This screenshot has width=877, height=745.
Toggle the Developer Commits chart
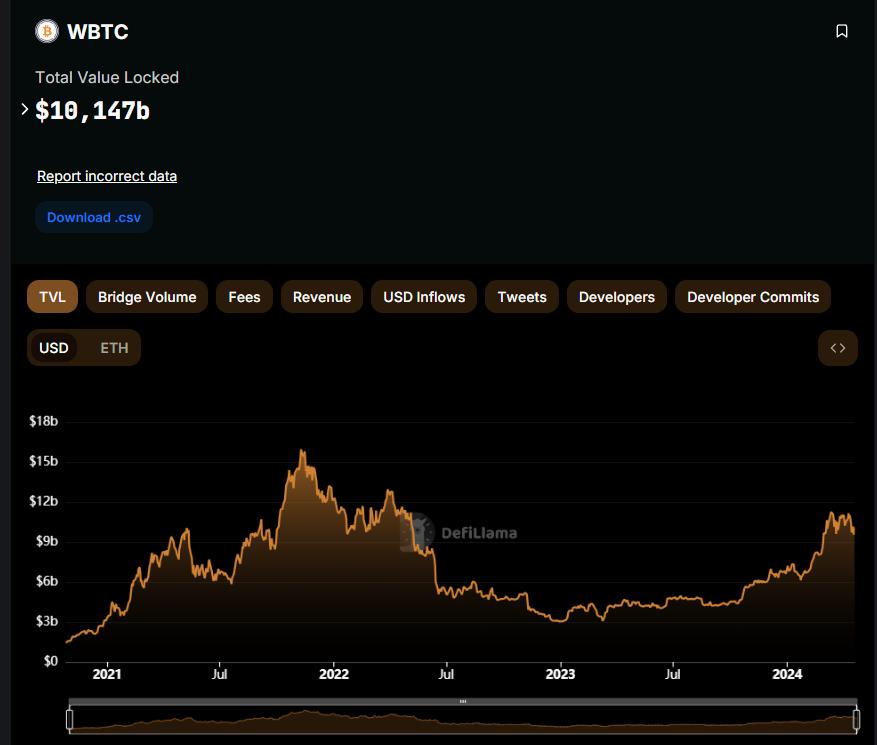pos(753,296)
